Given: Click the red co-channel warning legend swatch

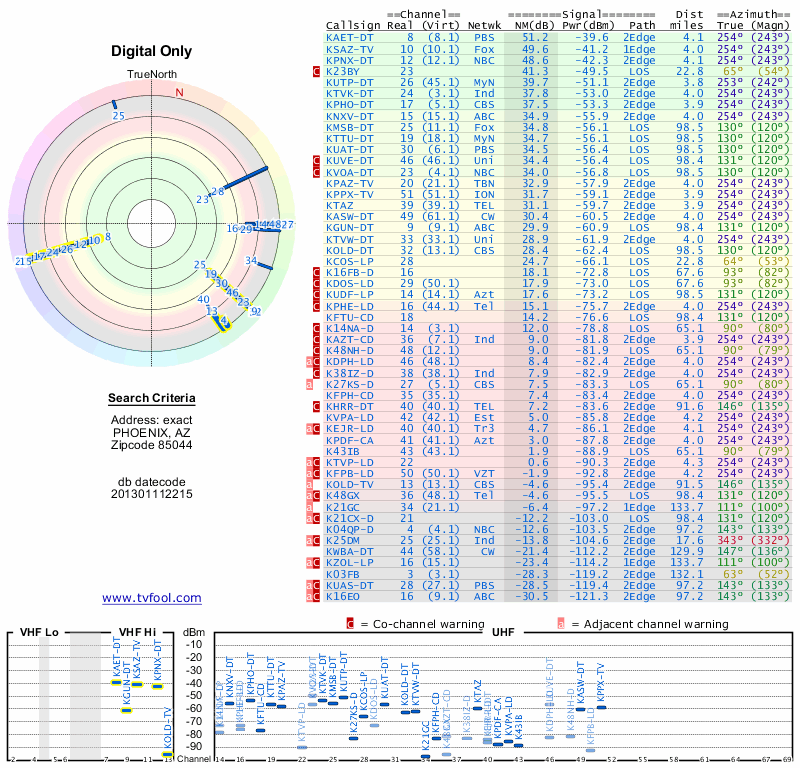Looking at the screenshot, I should [350, 624].
